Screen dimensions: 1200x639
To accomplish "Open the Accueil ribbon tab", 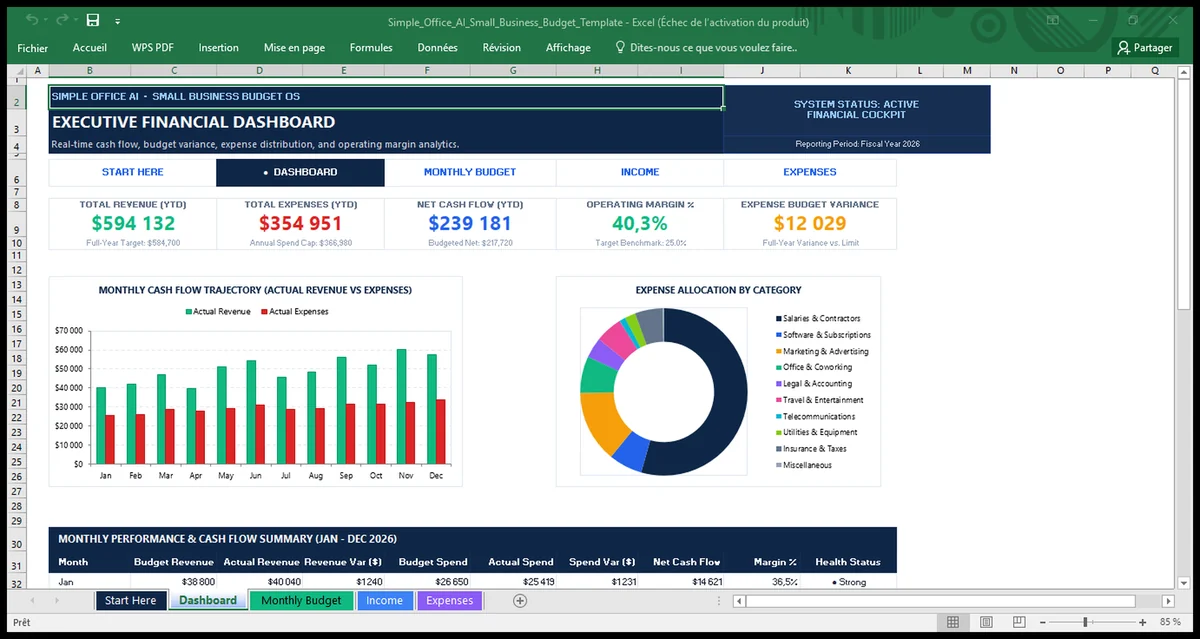I will 90,47.
